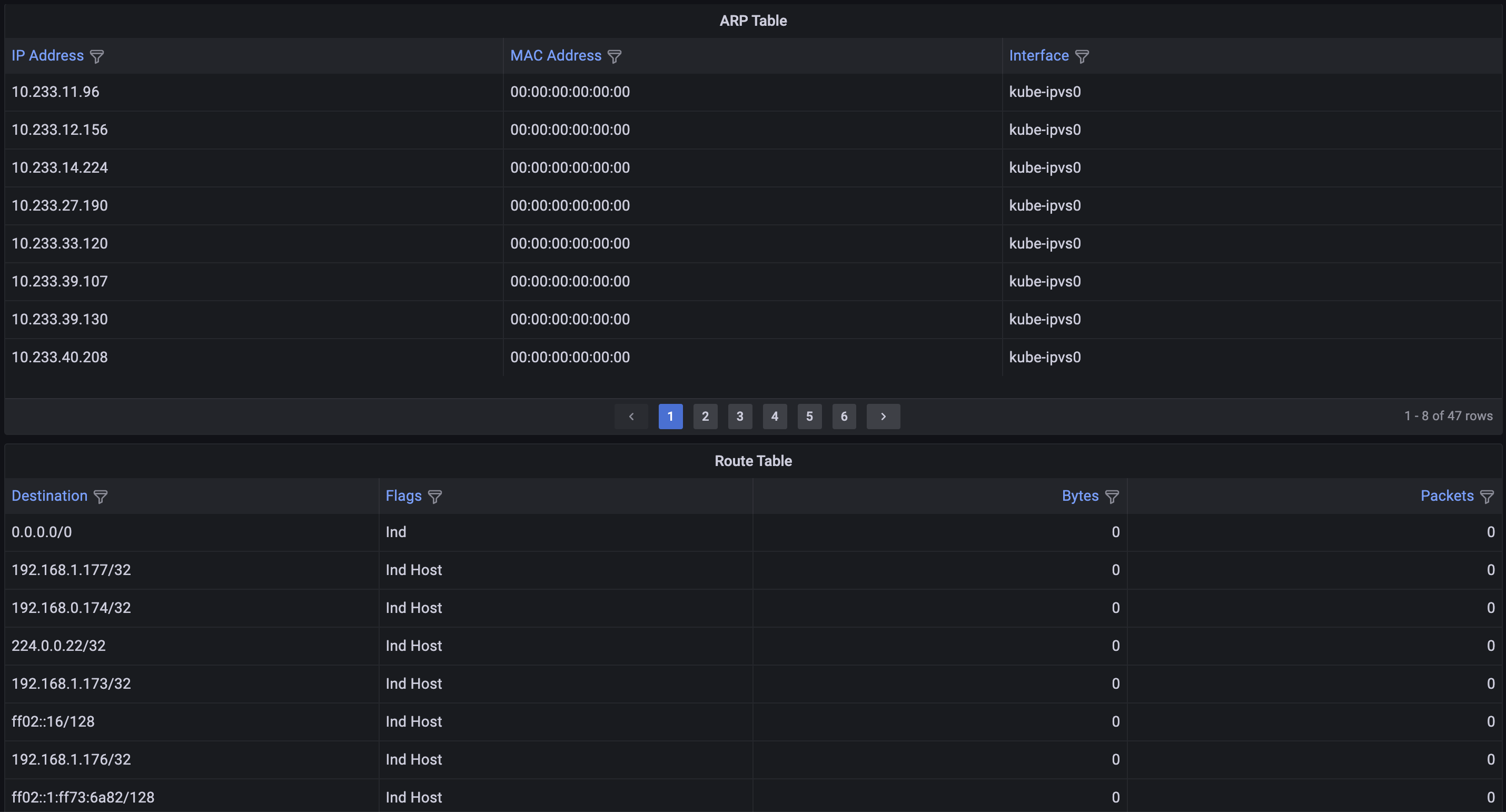Open the Interface column filter
Viewport: 1506px width, 812px height.
[x=1082, y=56]
